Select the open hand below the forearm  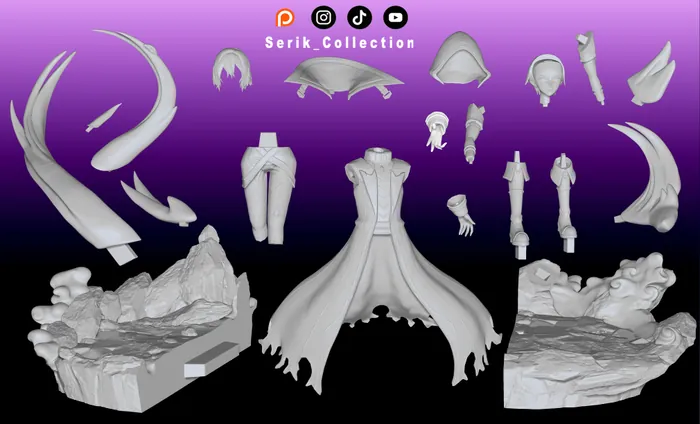463,213
